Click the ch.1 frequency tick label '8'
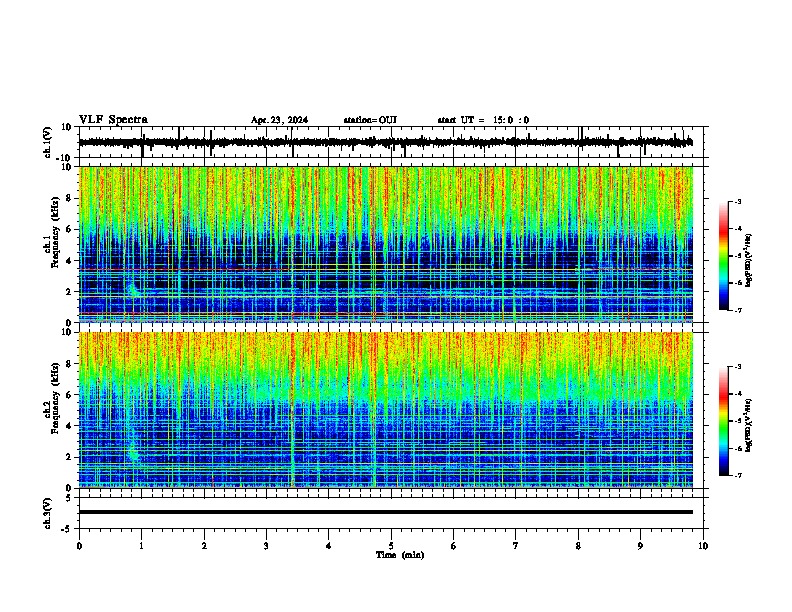Screen dimensions: 792x612 coord(69,198)
